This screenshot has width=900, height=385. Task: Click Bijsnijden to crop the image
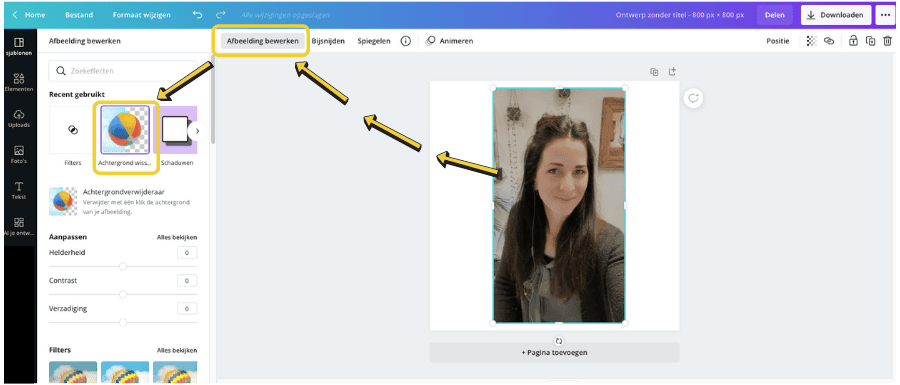[x=328, y=41]
